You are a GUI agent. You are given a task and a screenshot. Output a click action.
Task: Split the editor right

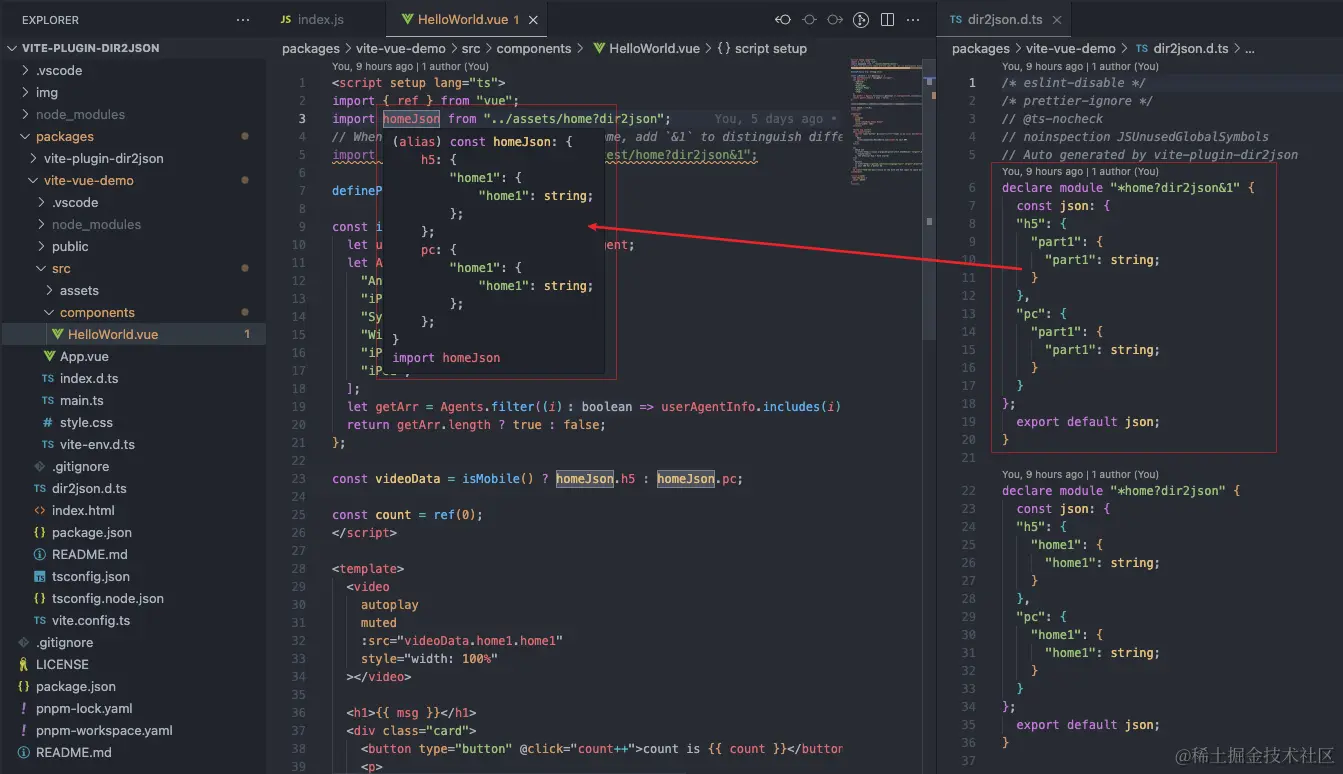pos(888,19)
